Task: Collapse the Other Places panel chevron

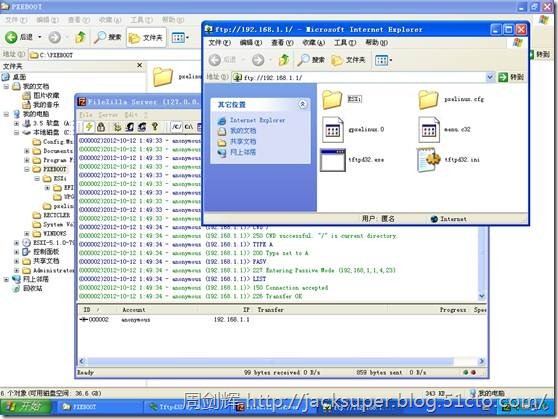Action: coord(302,104)
